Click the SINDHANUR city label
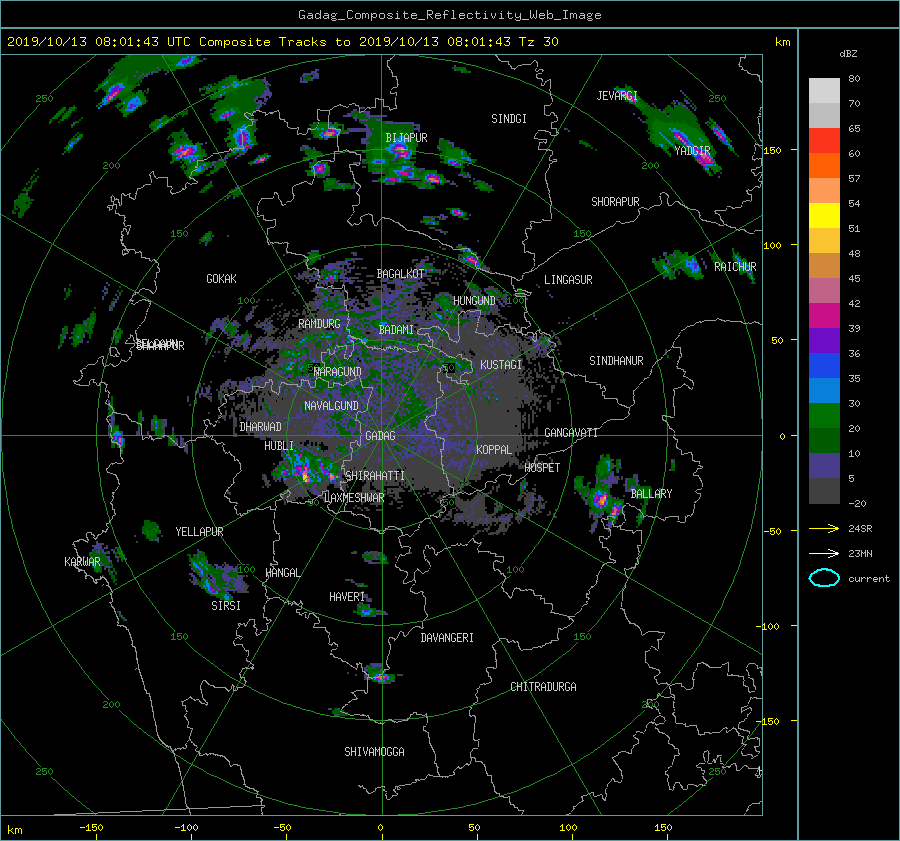The width and height of the screenshot is (900, 841). click(x=616, y=361)
